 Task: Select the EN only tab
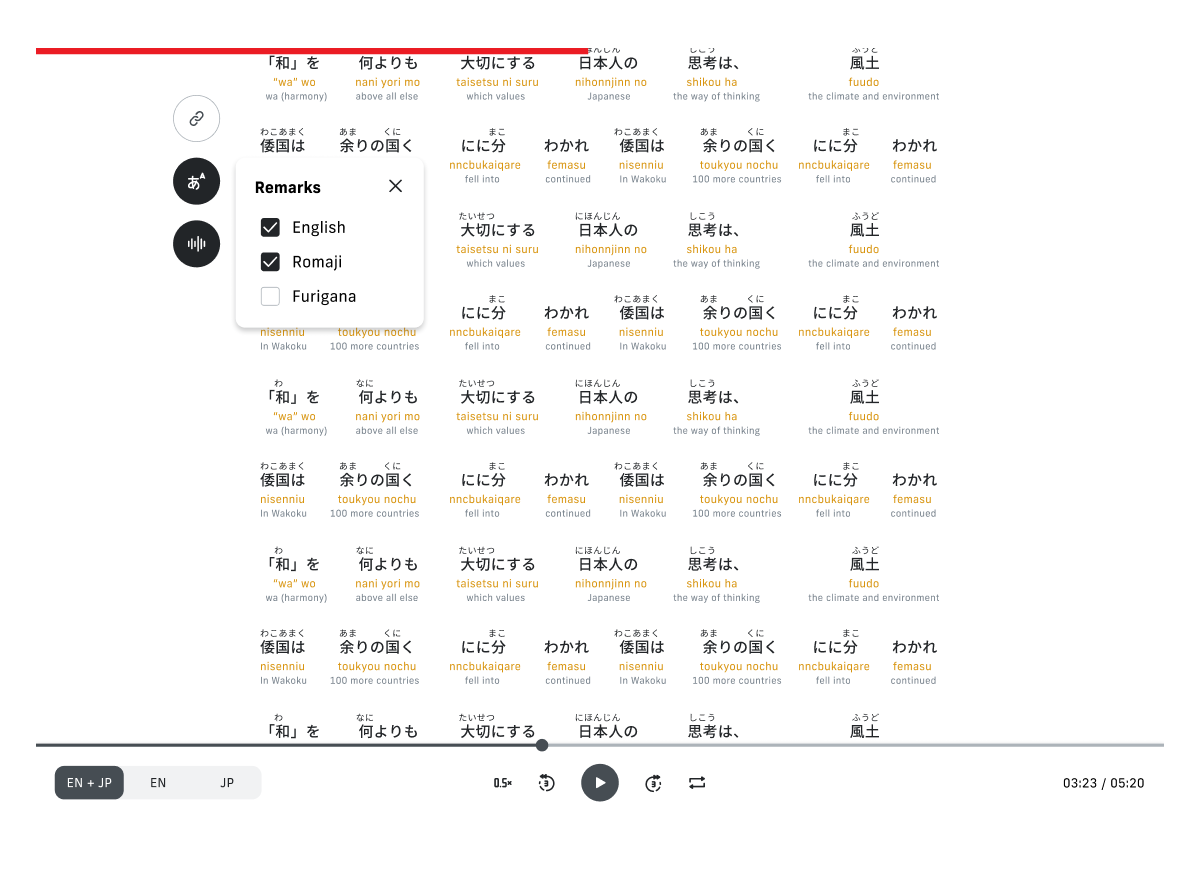[x=158, y=783]
